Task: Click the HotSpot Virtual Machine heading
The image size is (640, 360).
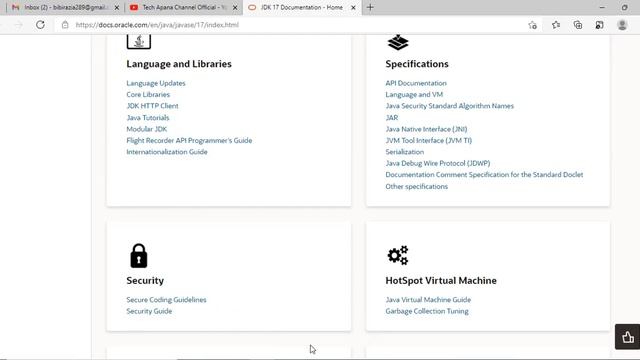Action: 441,280
